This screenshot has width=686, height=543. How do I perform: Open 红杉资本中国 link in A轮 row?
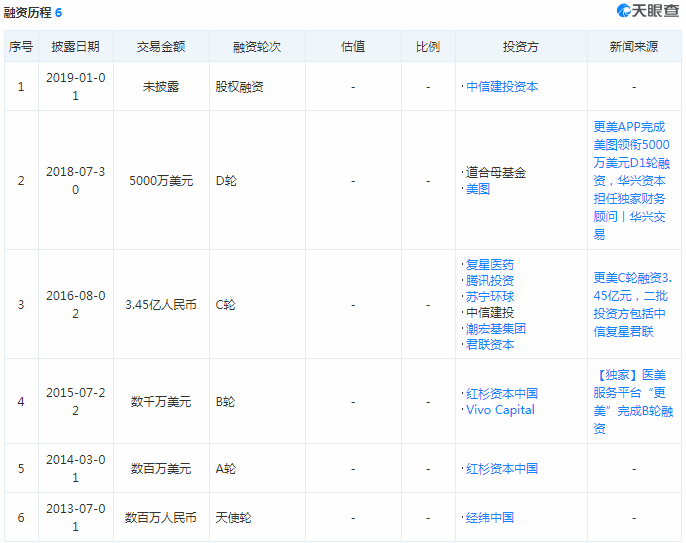[x=502, y=469]
